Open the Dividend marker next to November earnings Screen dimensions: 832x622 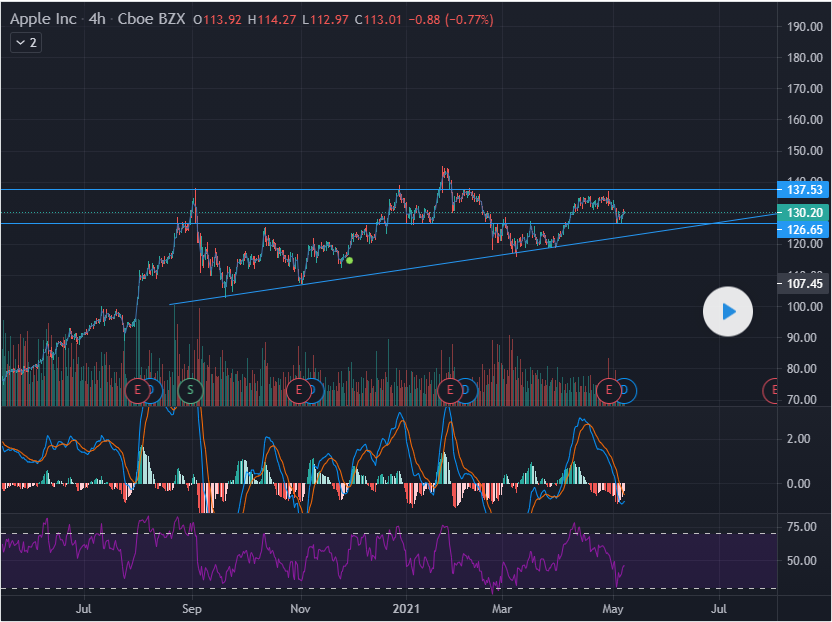coord(314,389)
